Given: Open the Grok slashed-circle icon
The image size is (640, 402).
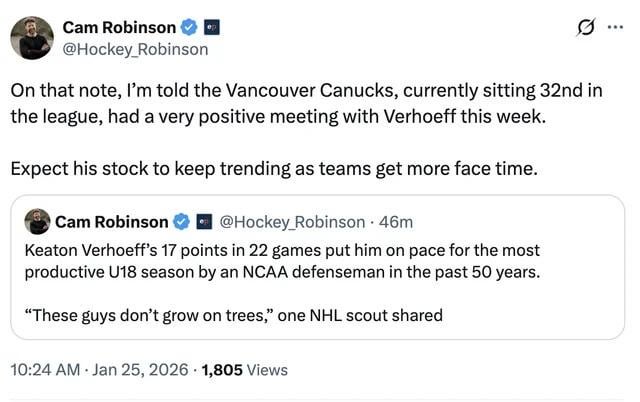Looking at the screenshot, I should (586, 27).
